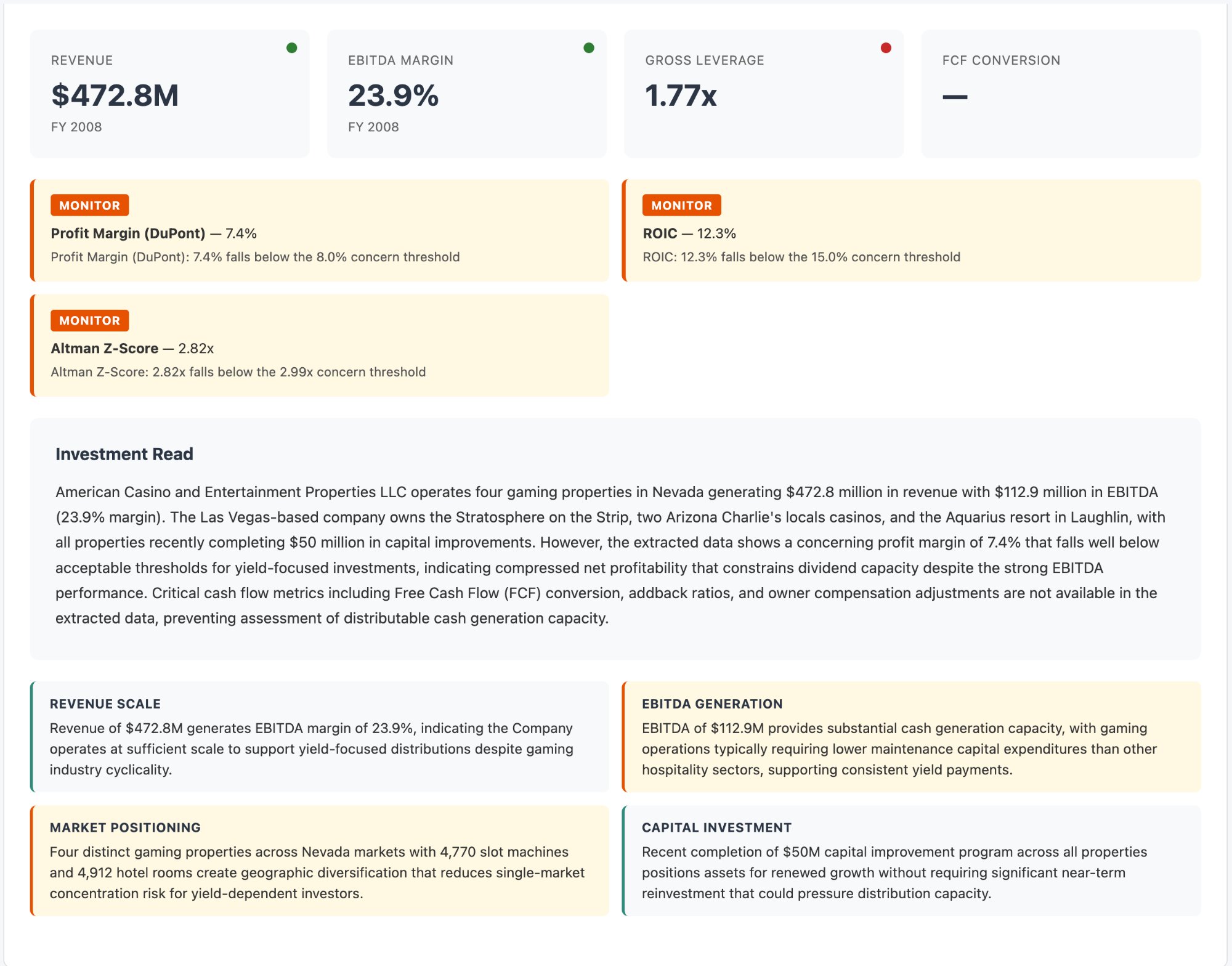Viewport: 1232px width, 966px height.
Task: Select the MONITOR badge on the ROIC alert
Action: (682, 205)
